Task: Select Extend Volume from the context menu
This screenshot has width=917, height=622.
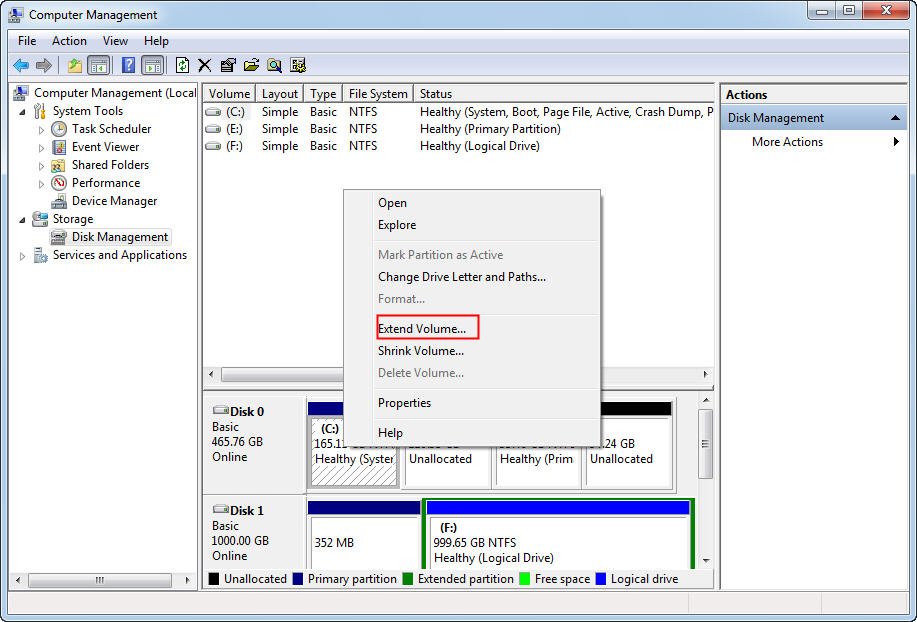Action: click(x=427, y=328)
